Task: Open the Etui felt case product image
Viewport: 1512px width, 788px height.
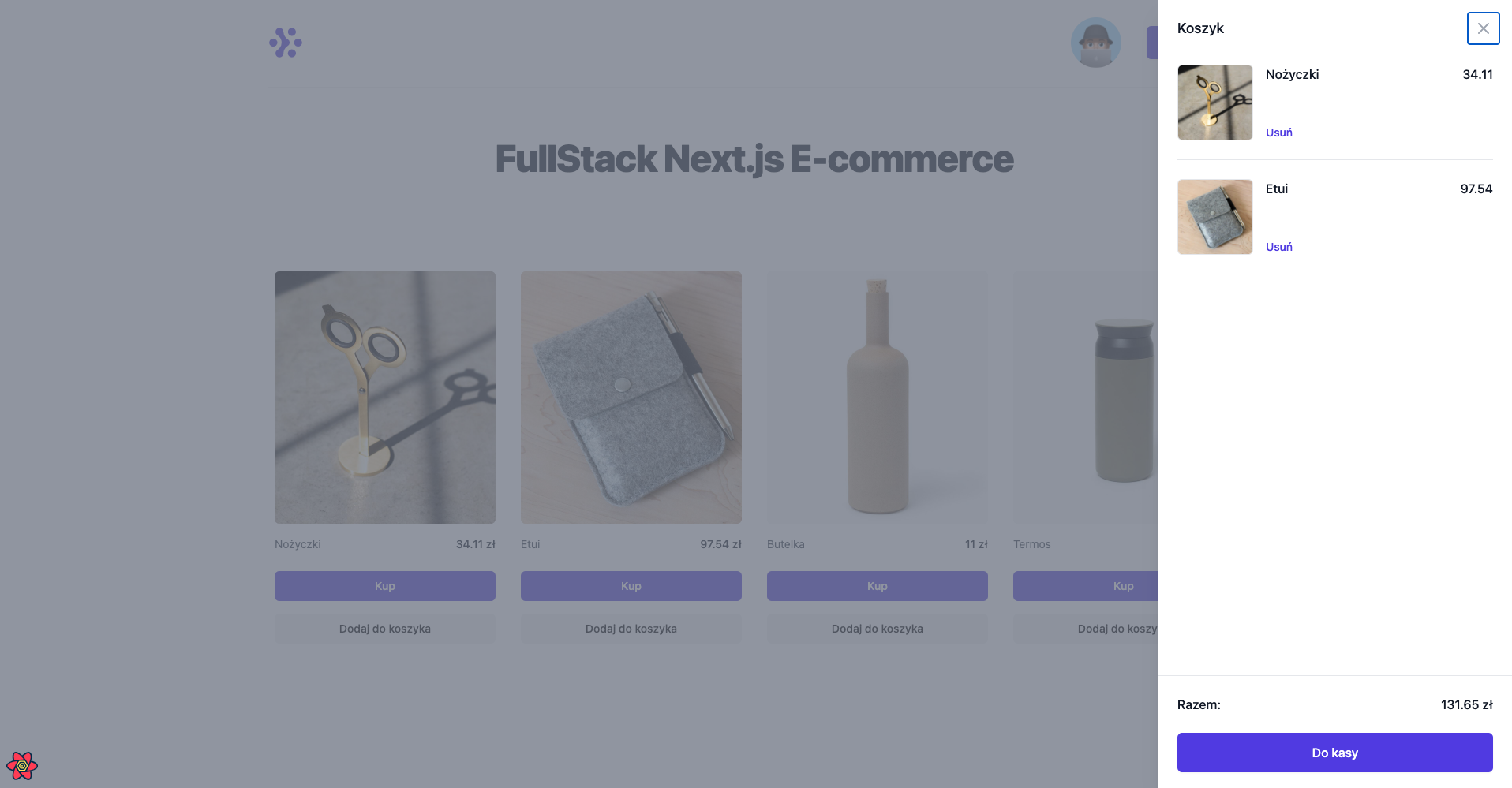Action: tap(631, 398)
